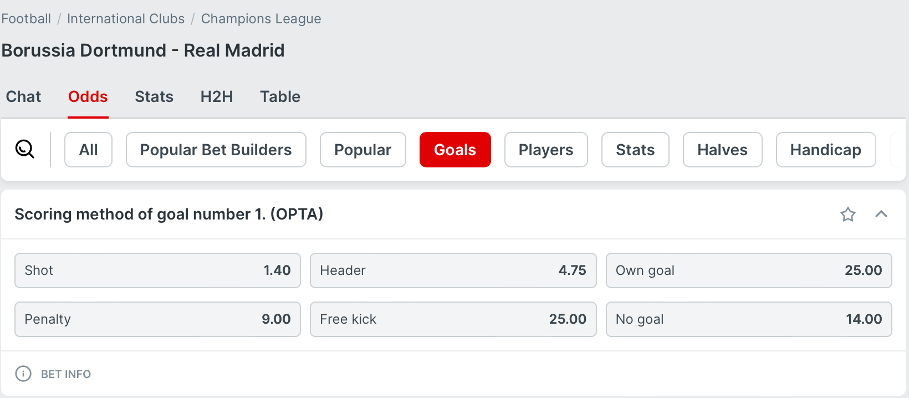Collapse the Scoring method of goal section
The width and height of the screenshot is (910, 398).
(881, 214)
